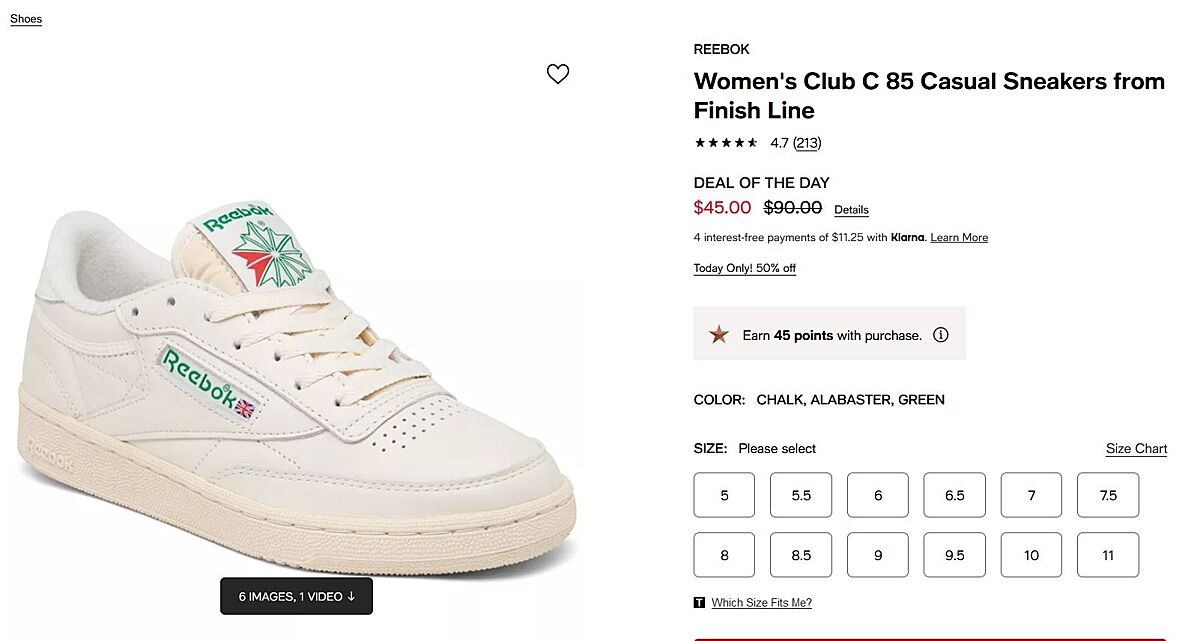
Task: Pick size 8 for the sneakers
Action: pos(724,555)
